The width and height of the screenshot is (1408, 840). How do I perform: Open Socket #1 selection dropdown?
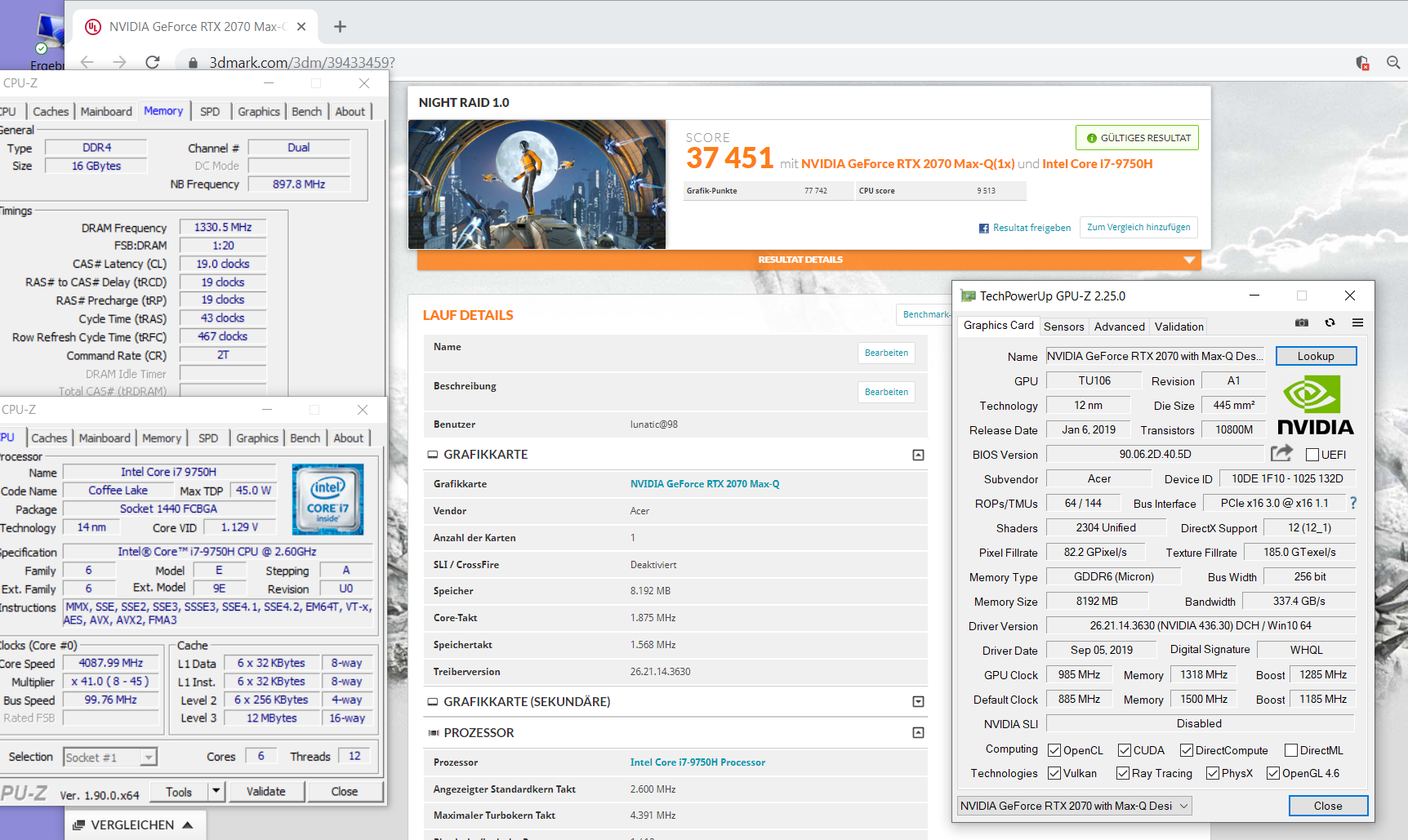(148, 758)
